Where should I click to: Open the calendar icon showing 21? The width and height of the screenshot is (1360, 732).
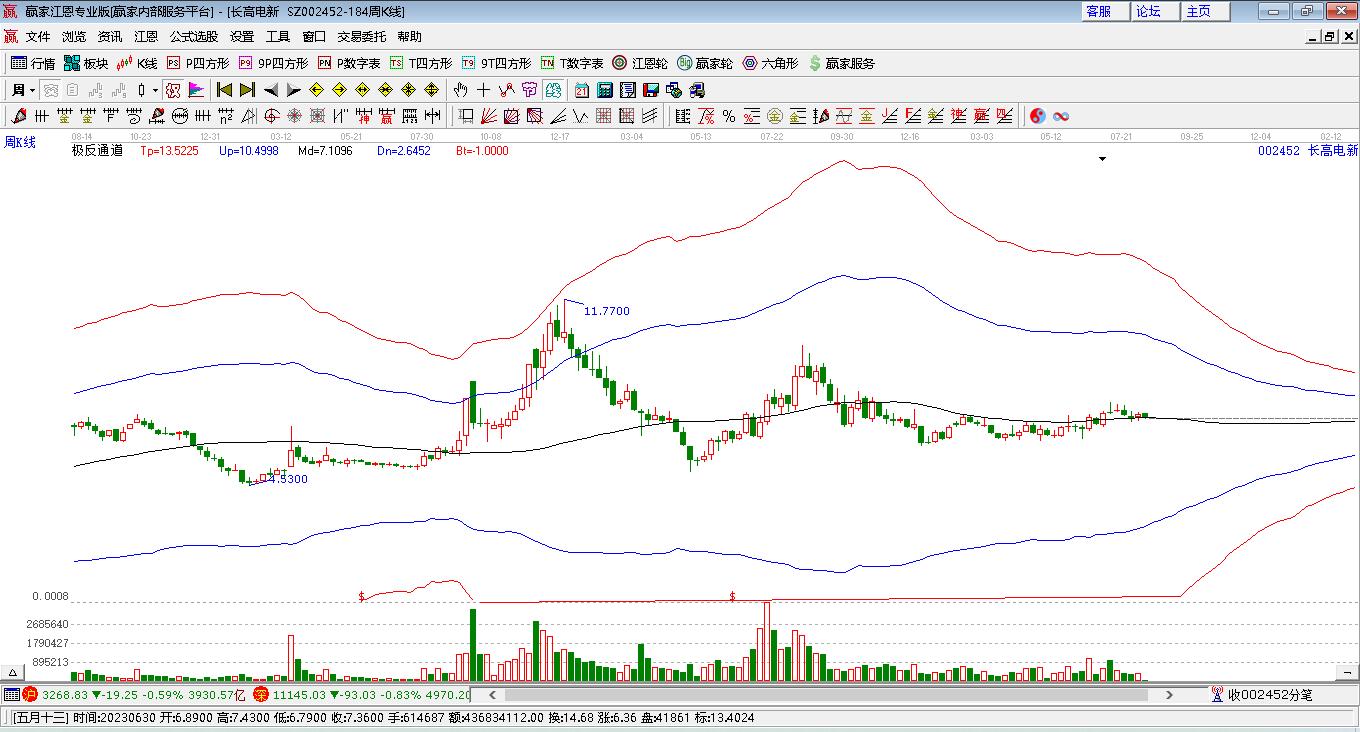point(581,90)
